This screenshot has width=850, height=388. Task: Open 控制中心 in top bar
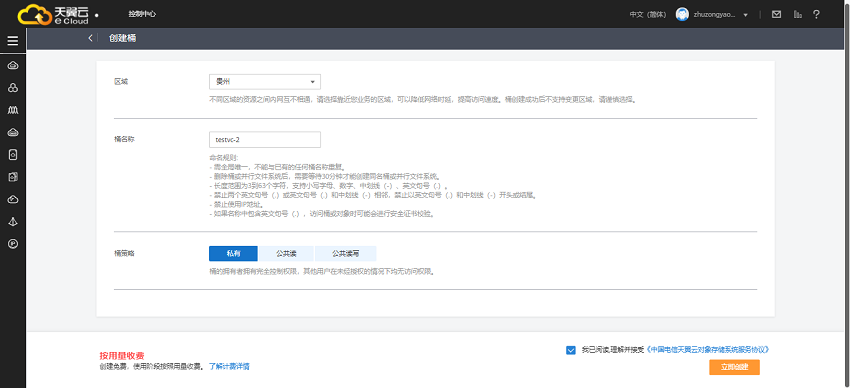pos(142,14)
